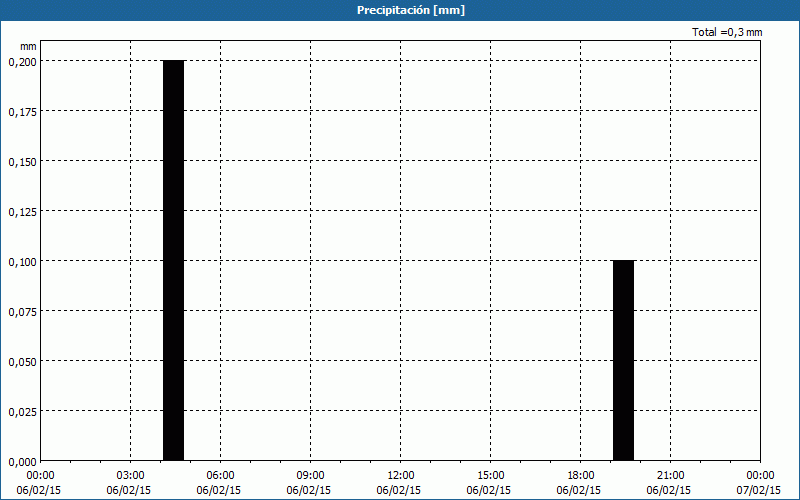Screen dimensions: 800x500
Task: Select the 0,000 y-axis value
Action: (x=22, y=462)
